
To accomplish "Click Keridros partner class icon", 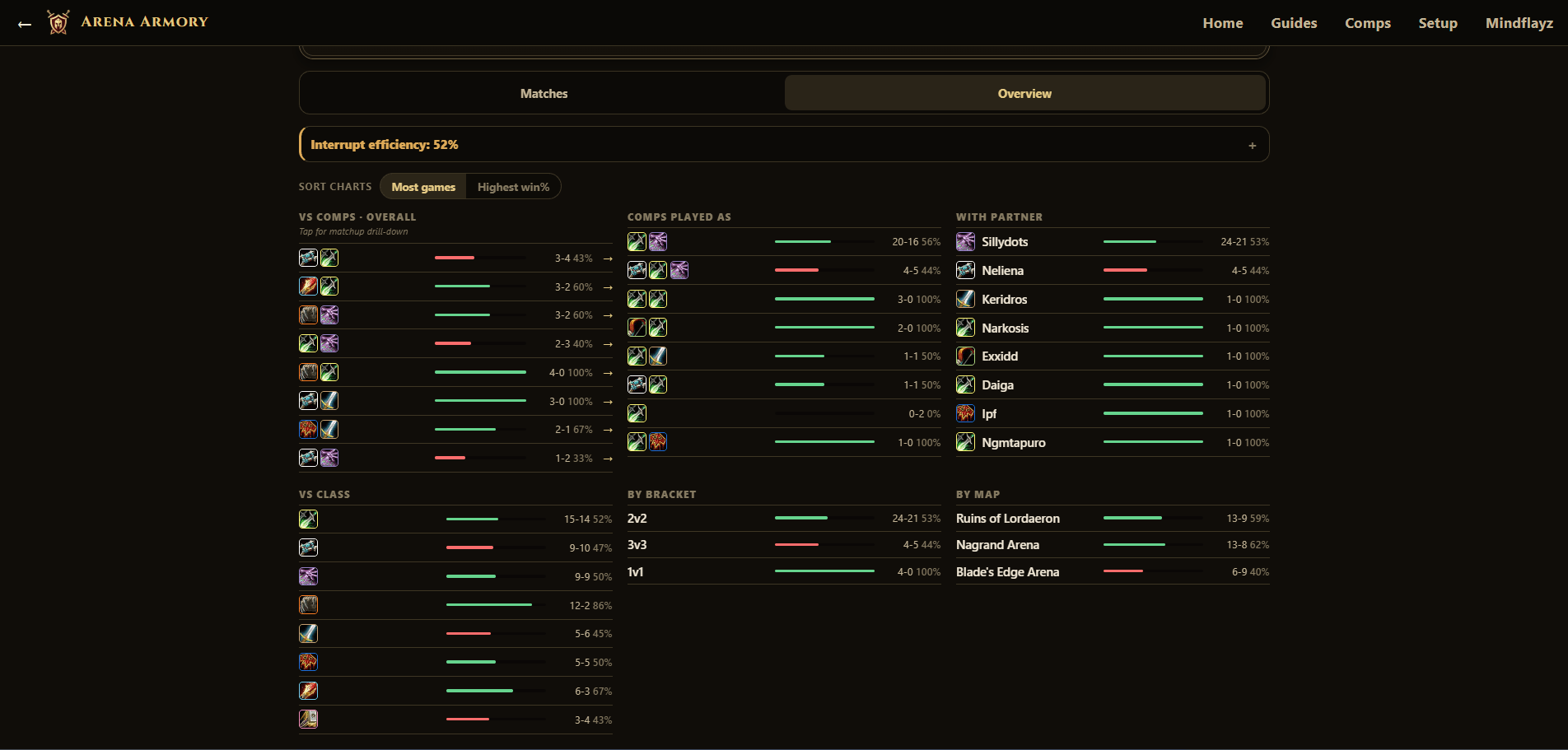I will 965,299.
